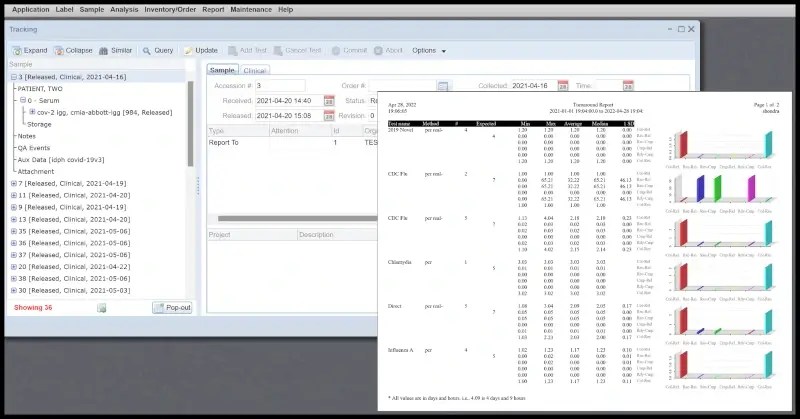800x419 pixels.
Task: Switch to the Sample tab
Action: pyautogui.click(x=222, y=70)
